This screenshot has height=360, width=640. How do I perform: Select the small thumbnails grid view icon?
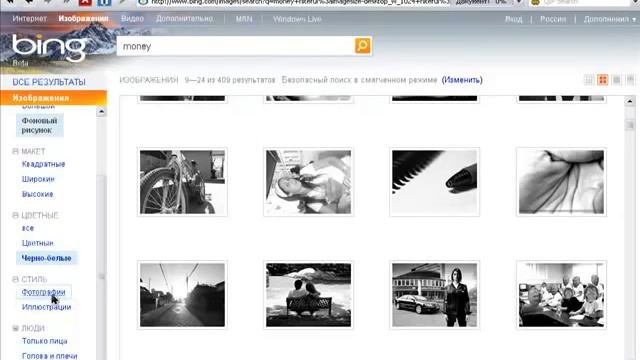[x=589, y=80]
